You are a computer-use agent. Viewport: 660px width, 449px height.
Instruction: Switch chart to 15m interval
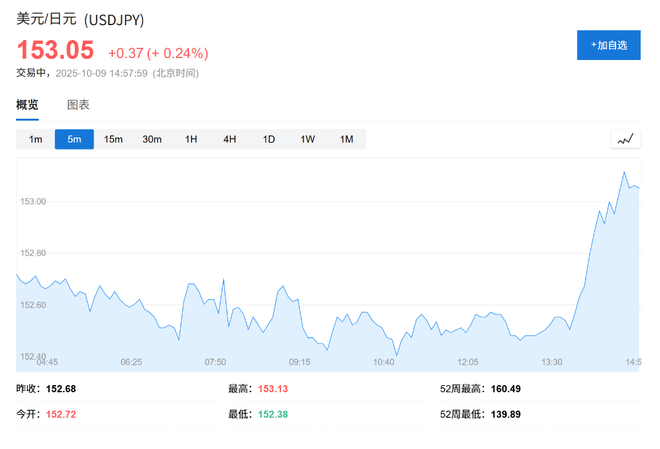113,139
